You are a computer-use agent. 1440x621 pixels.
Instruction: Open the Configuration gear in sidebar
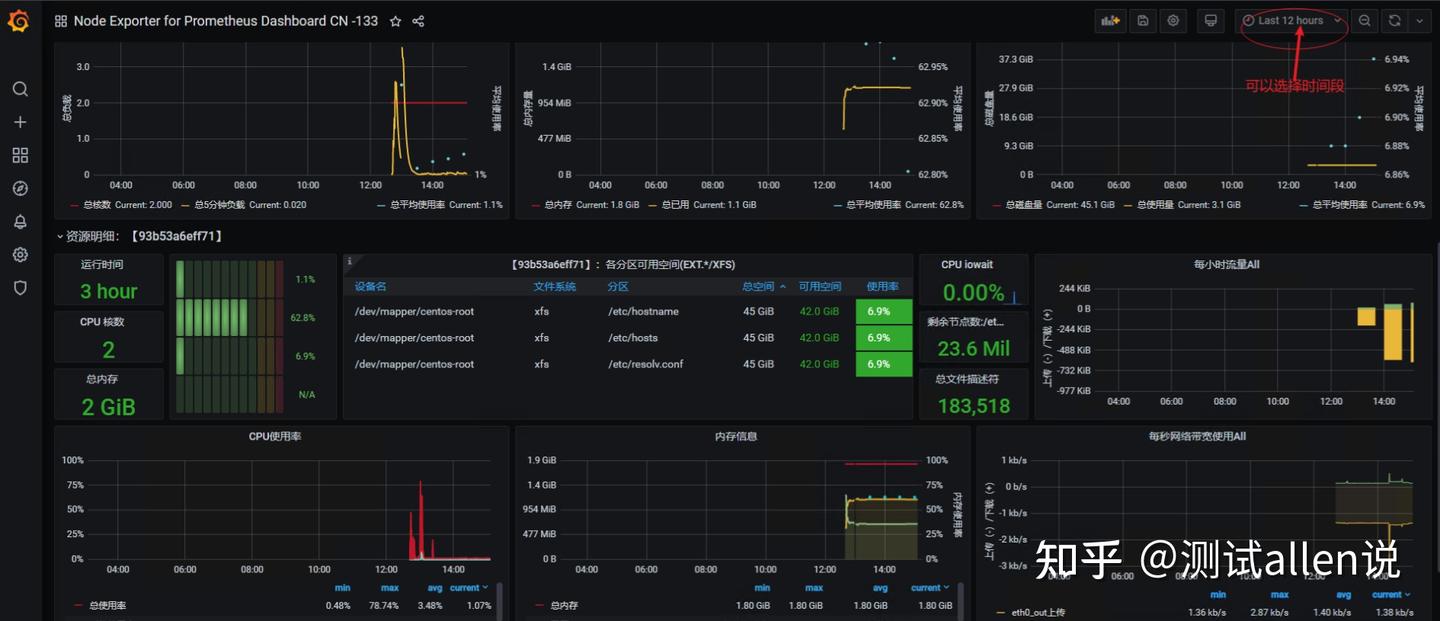20,254
